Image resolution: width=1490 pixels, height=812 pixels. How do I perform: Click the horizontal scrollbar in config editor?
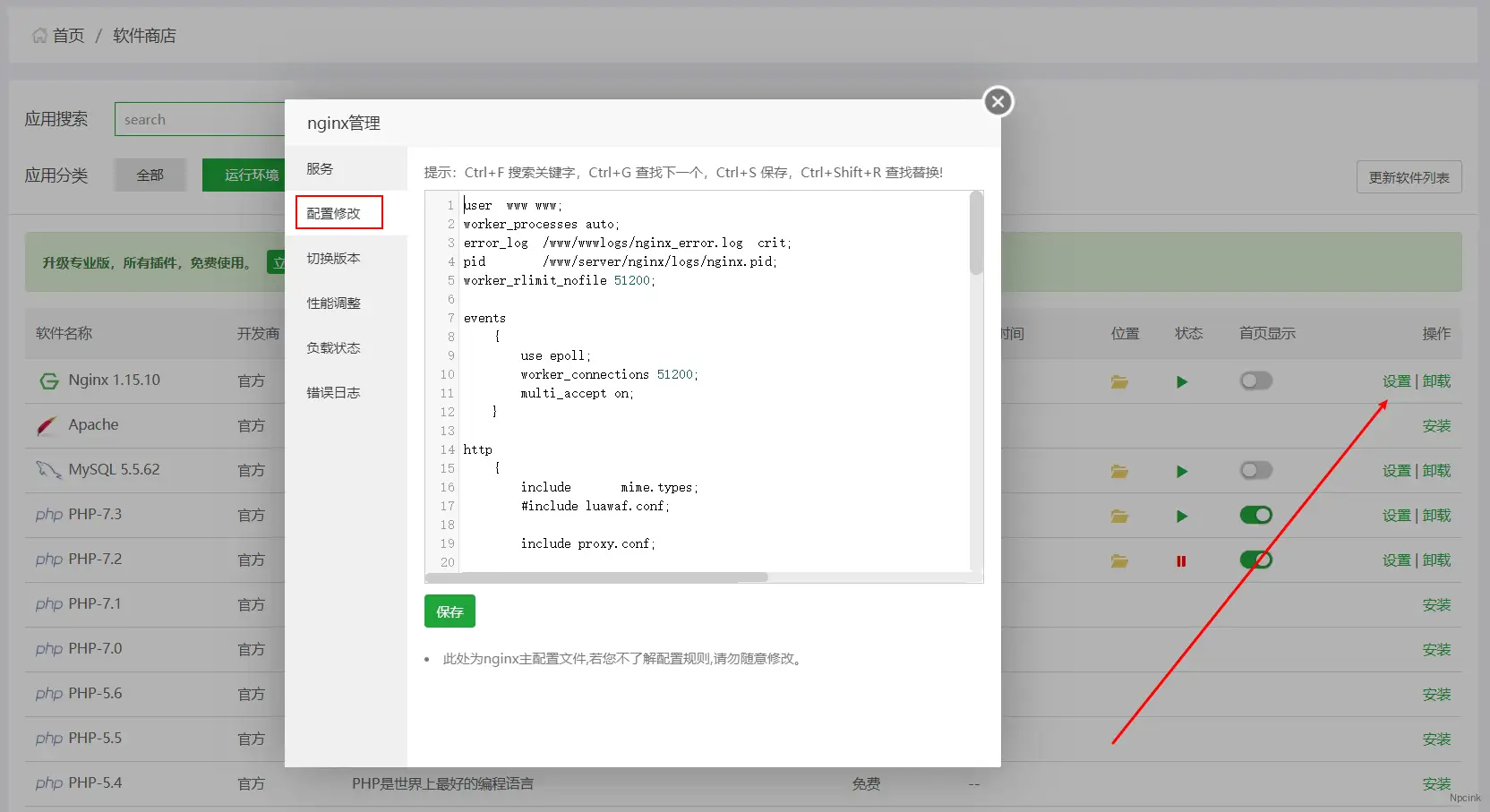click(597, 577)
